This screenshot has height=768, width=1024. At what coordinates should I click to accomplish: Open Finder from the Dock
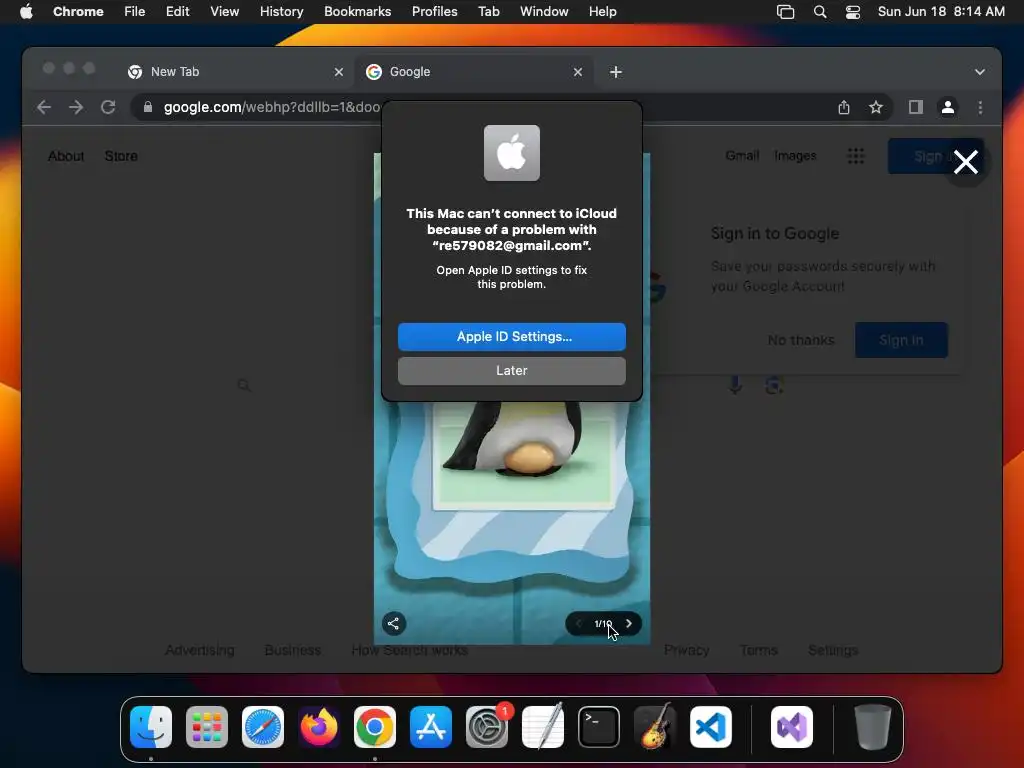(x=151, y=727)
